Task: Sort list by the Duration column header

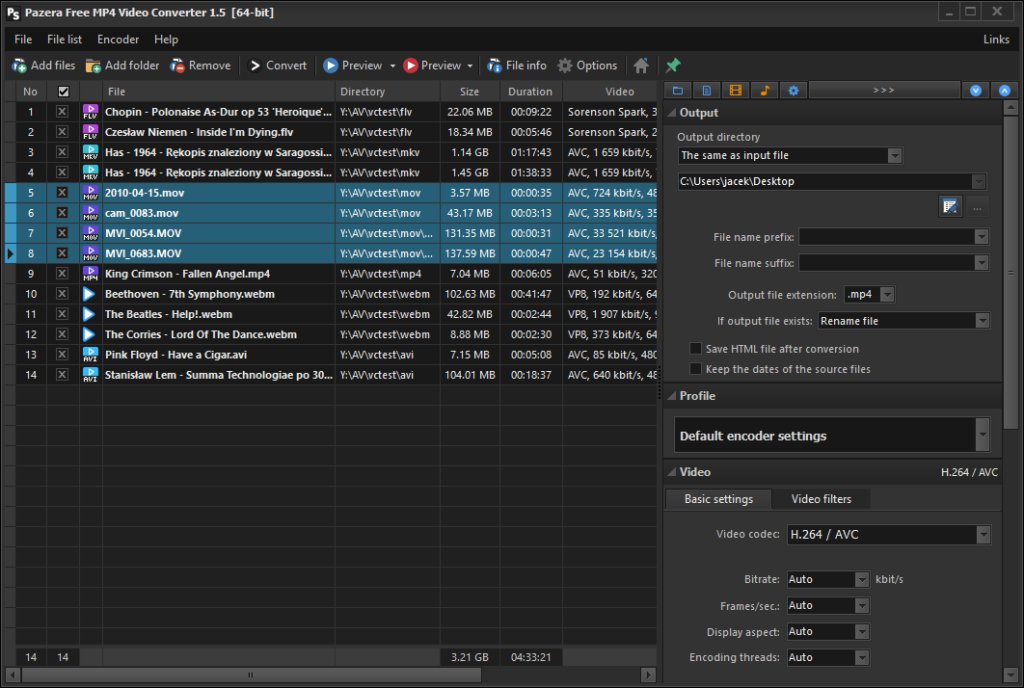Action: [530, 91]
